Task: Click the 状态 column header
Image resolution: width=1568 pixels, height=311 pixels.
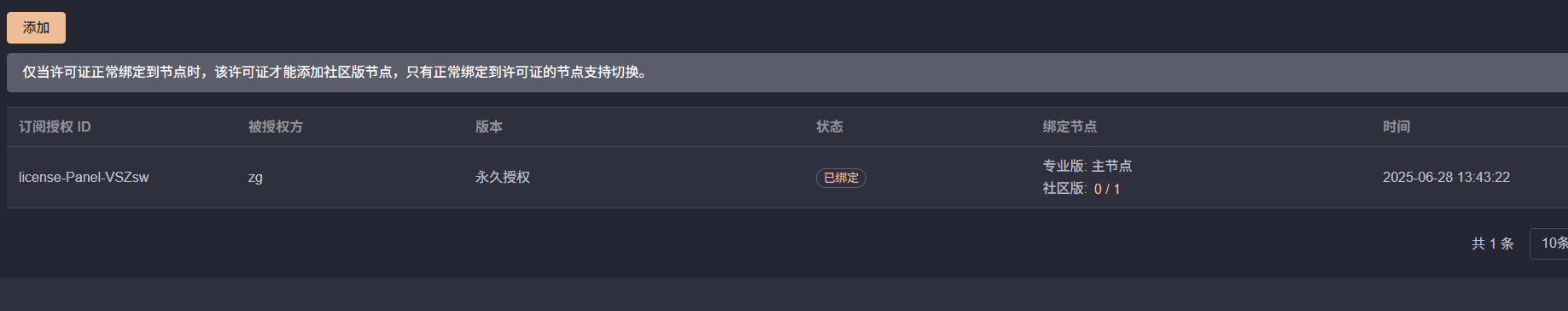Action: tap(830, 126)
